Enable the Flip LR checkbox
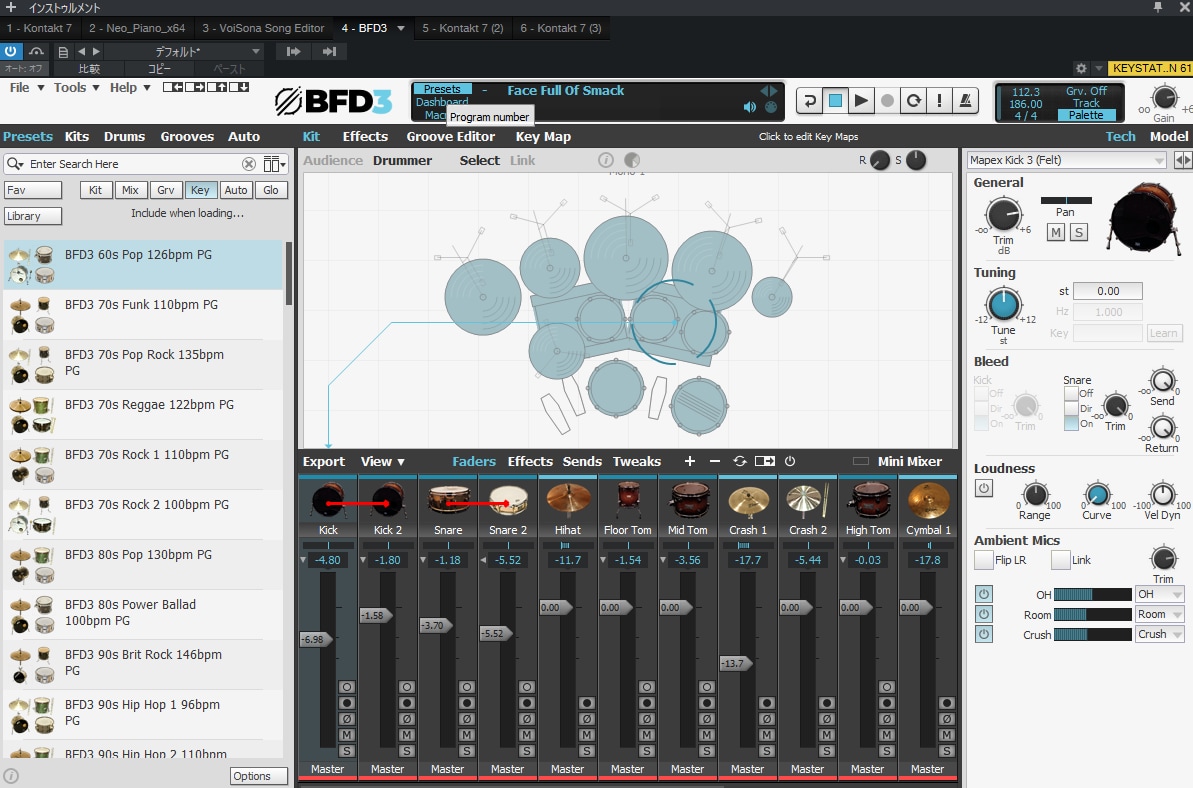 983,561
